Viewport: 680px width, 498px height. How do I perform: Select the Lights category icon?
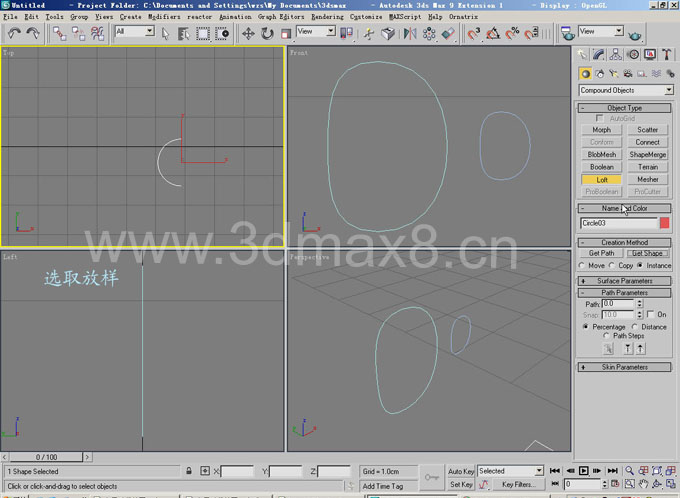[614, 74]
